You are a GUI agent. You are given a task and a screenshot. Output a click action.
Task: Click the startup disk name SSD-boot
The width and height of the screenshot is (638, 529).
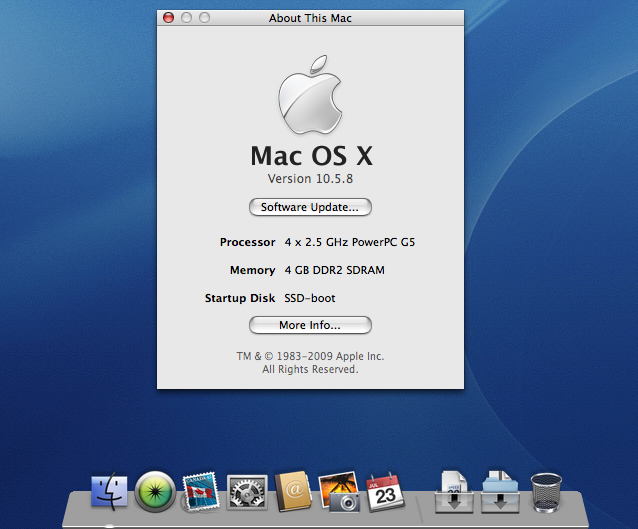(x=310, y=298)
